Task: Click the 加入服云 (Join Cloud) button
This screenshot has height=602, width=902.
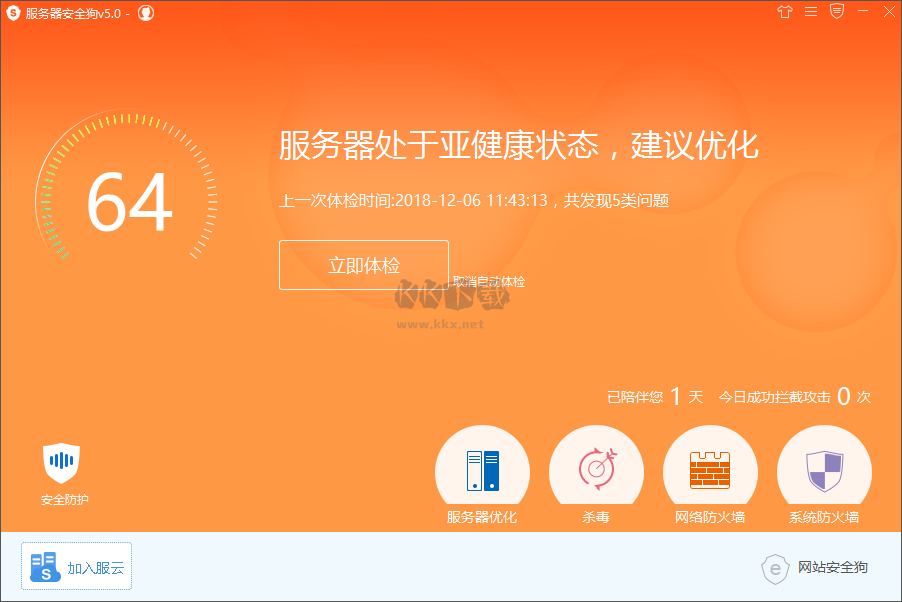Action: (x=75, y=565)
